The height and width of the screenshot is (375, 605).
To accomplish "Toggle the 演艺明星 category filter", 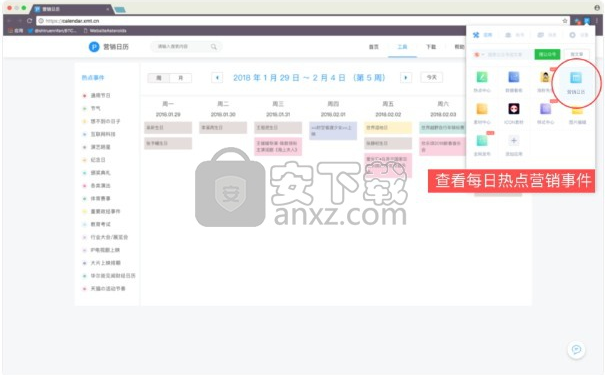I will pyautogui.click(x=96, y=147).
